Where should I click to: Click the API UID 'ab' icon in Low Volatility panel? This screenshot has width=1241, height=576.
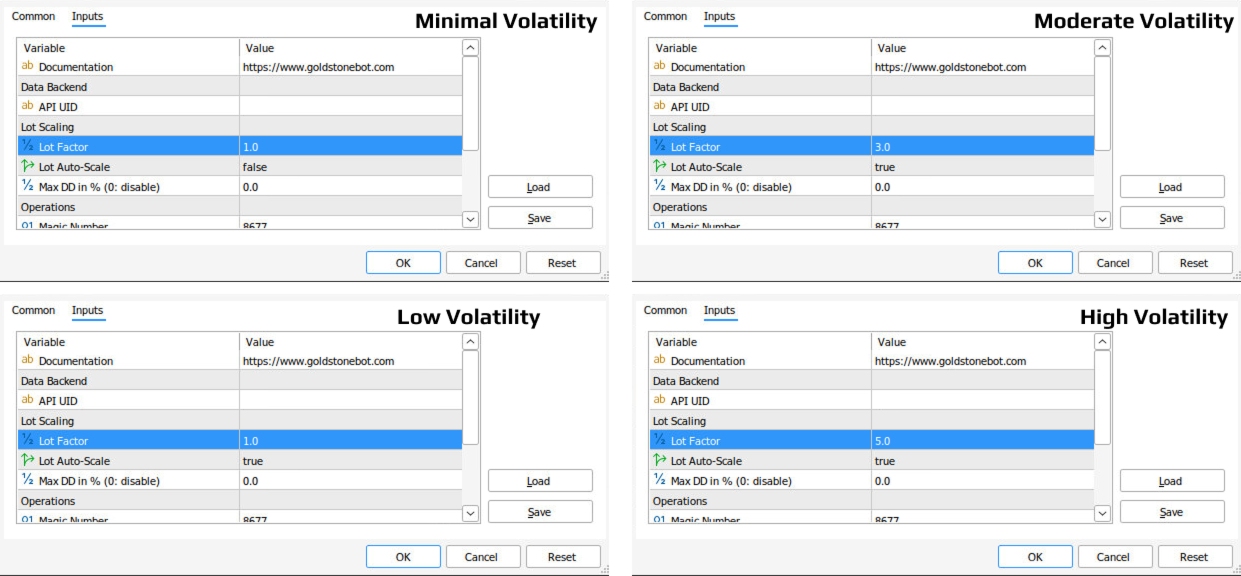click(27, 400)
